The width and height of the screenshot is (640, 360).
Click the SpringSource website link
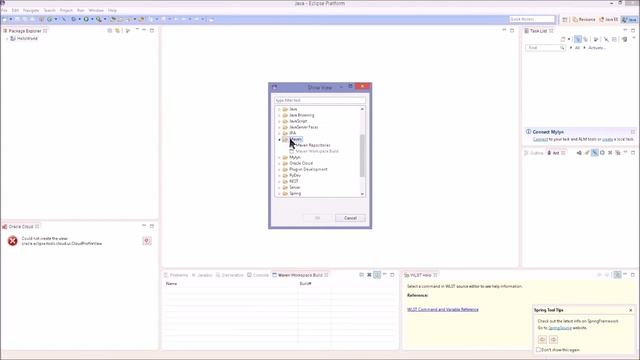click(560, 328)
